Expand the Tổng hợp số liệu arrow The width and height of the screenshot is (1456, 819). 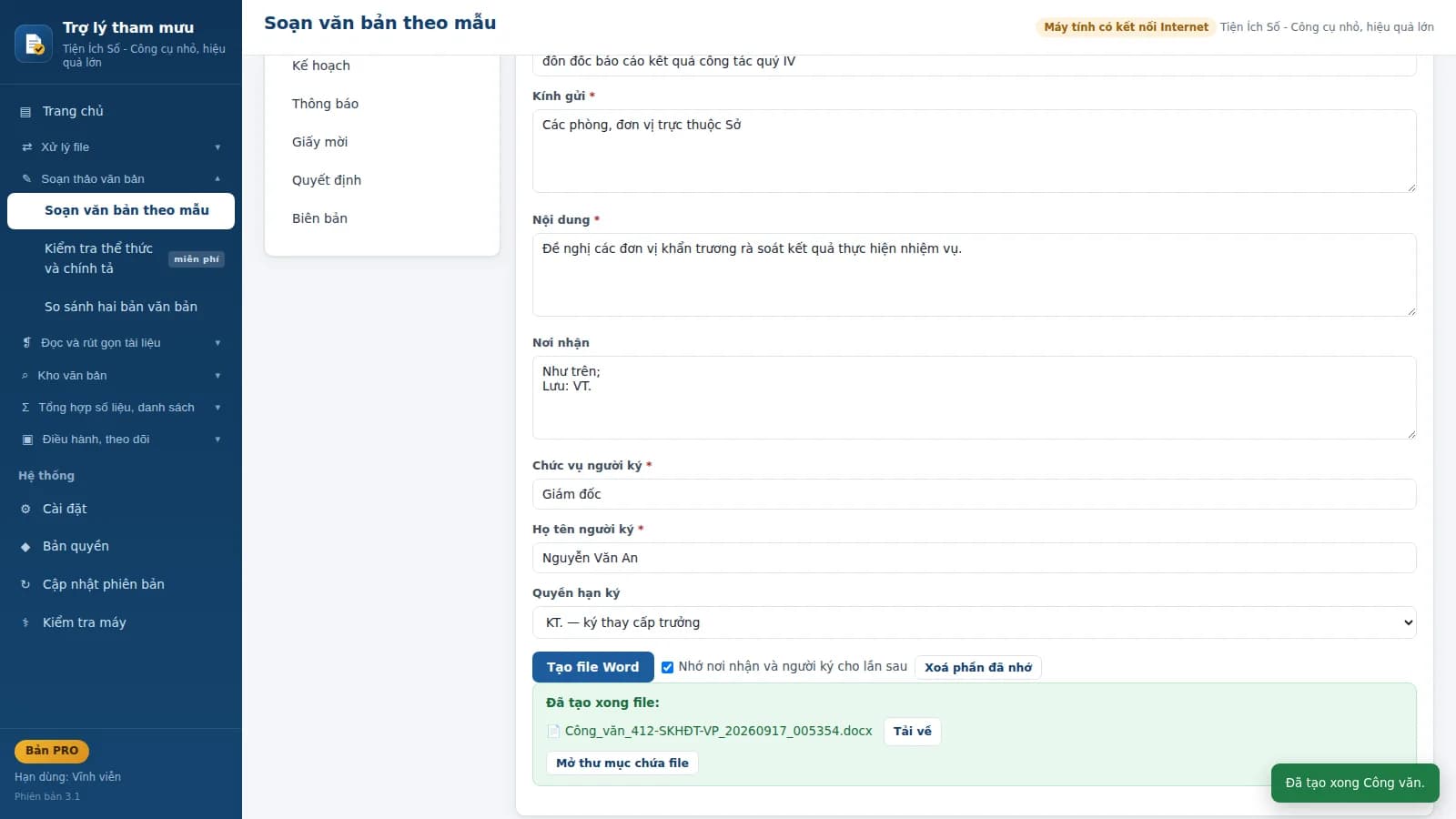coord(217,408)
